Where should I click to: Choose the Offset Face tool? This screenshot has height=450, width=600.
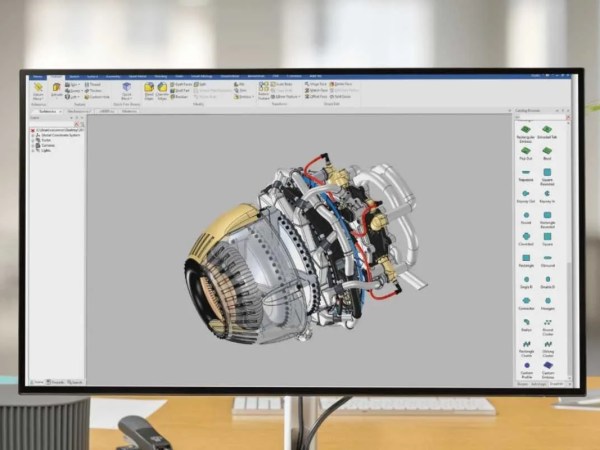click(x=316, y=96)
